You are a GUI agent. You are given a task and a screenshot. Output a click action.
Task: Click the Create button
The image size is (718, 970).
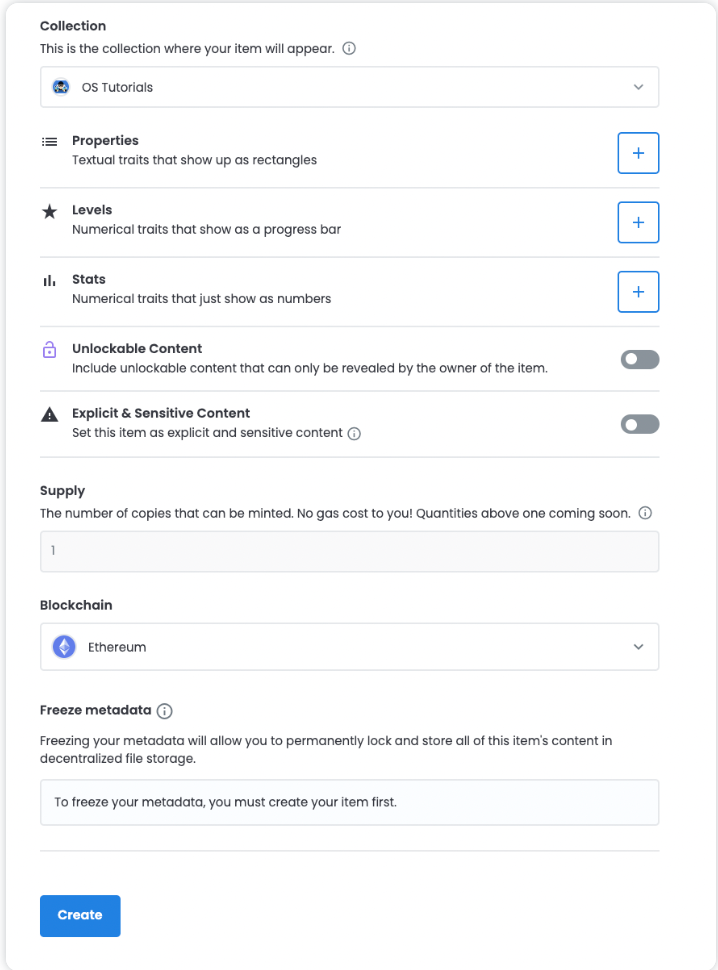(80, 916)
